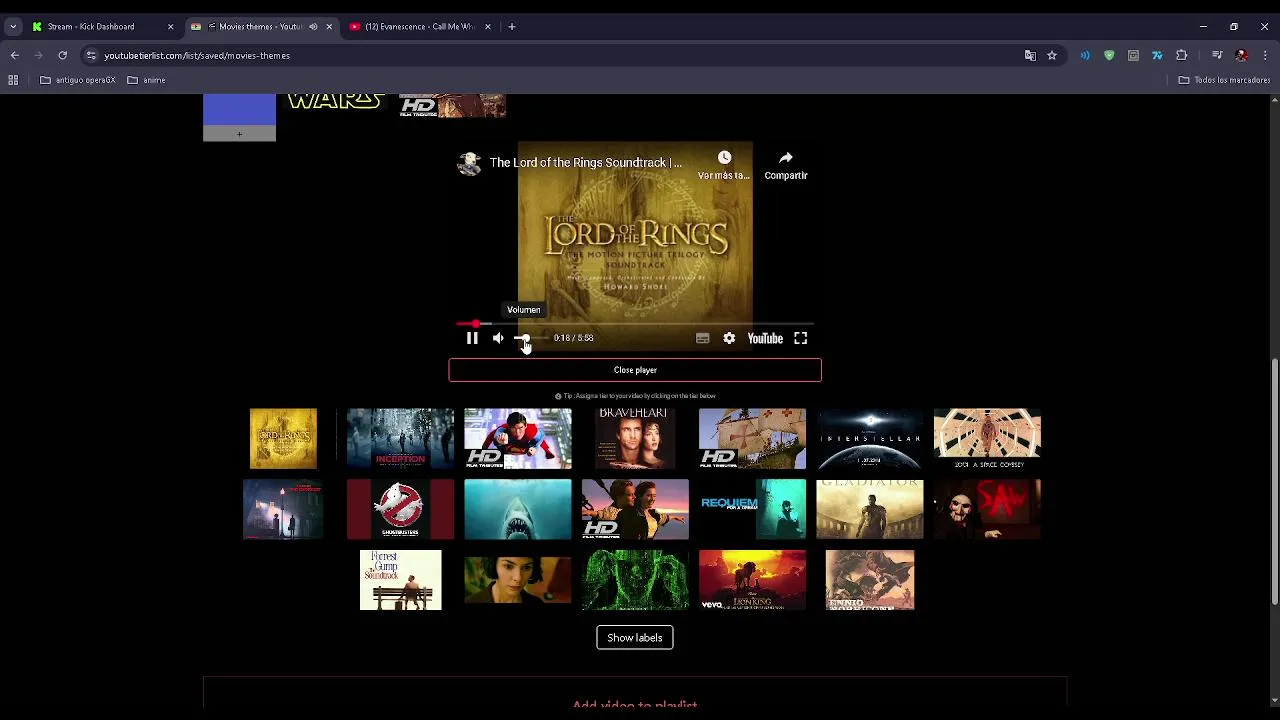Select the Jaws shark thumbnail
This screenshot has width=1280, height=720.
pyautogui.click(x=518, y=509)
